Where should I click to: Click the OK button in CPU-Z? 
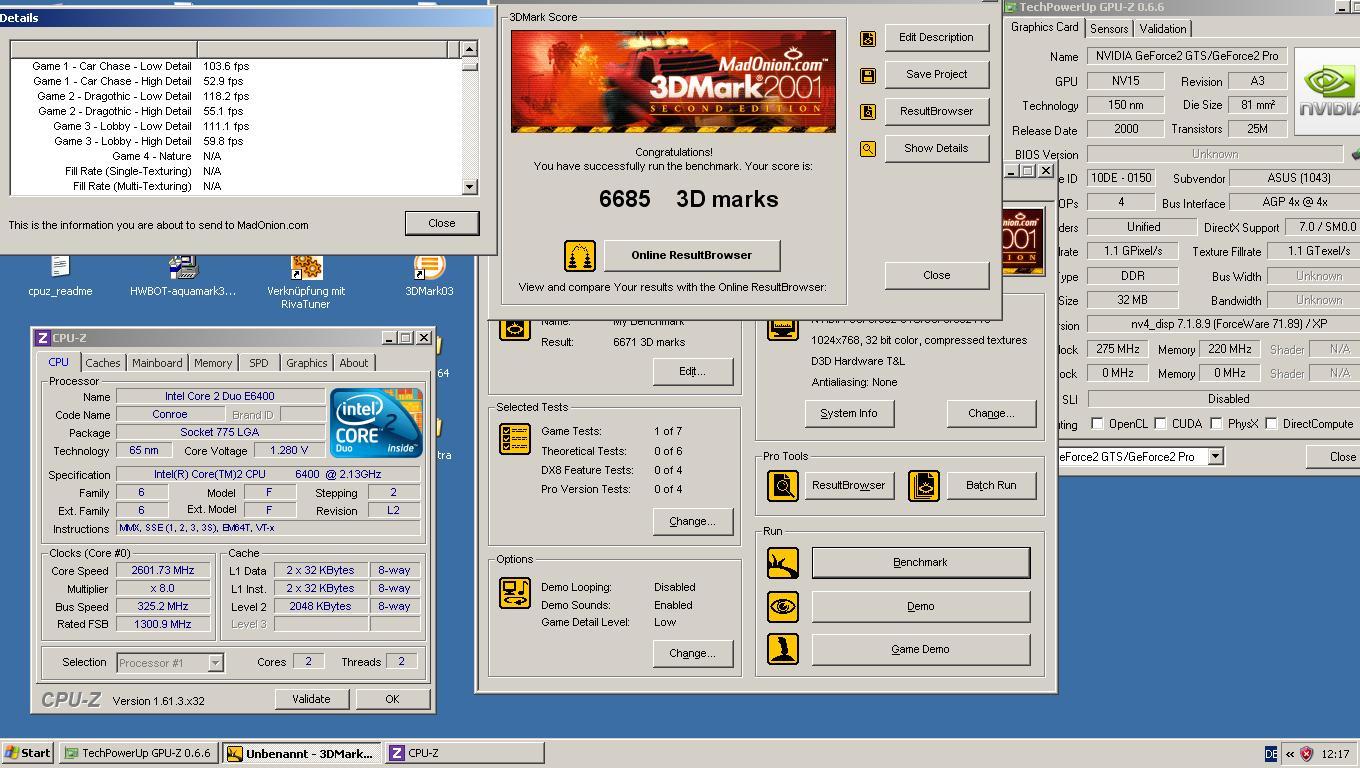coord(392,700)
